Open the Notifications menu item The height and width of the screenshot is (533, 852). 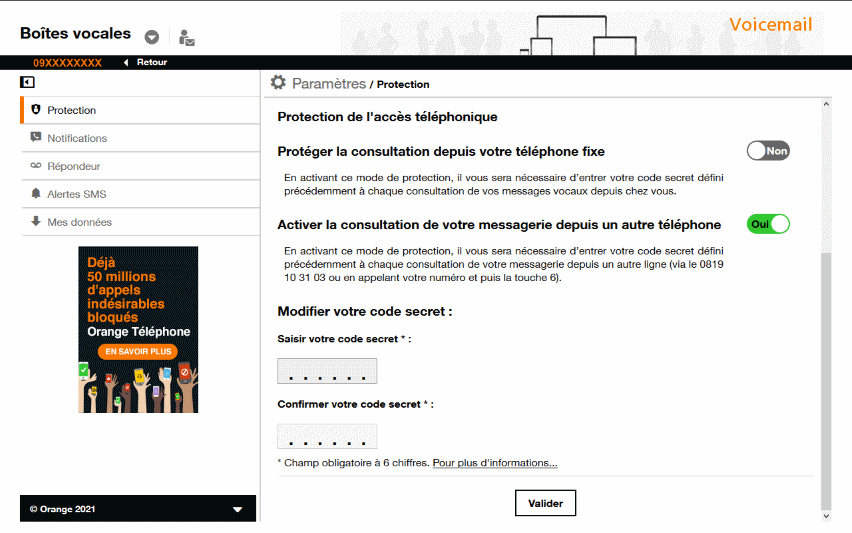(x=140, y=138)
